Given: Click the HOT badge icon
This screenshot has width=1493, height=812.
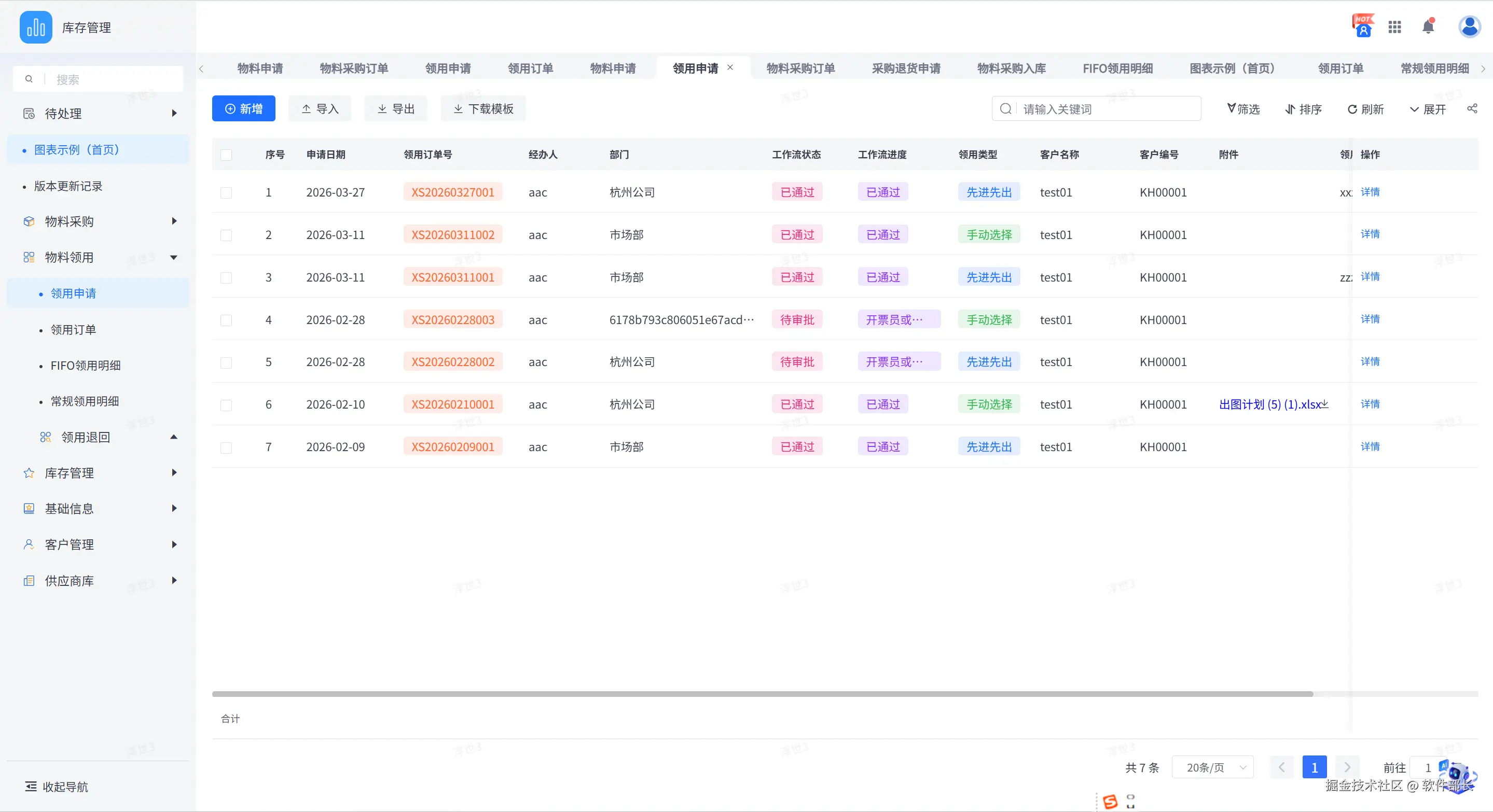Looking at the screenshot, I should pos(1363,26).
